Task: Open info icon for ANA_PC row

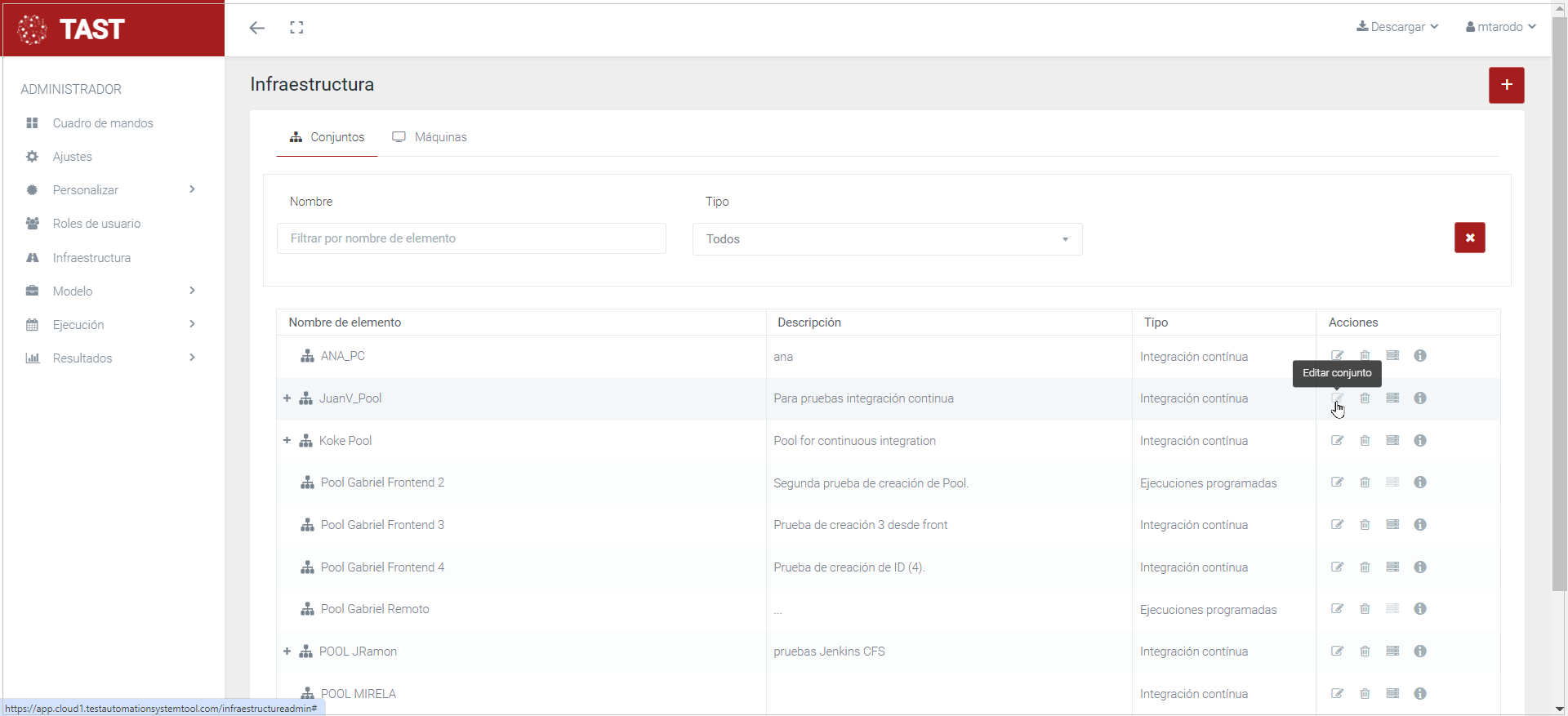Action: pyautogui.click(x=1420, y=356)
